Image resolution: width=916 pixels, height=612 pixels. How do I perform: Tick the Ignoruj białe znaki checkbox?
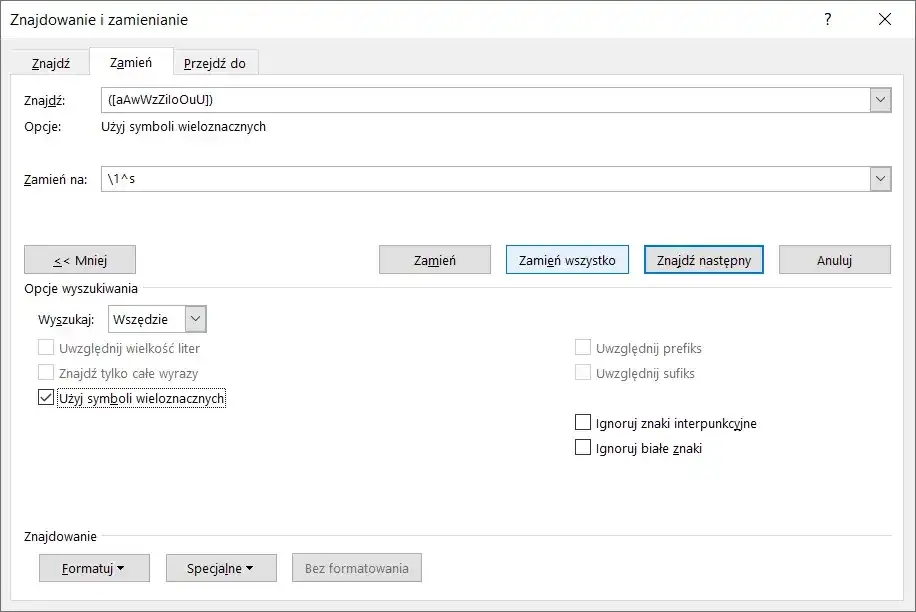[583, 448]
